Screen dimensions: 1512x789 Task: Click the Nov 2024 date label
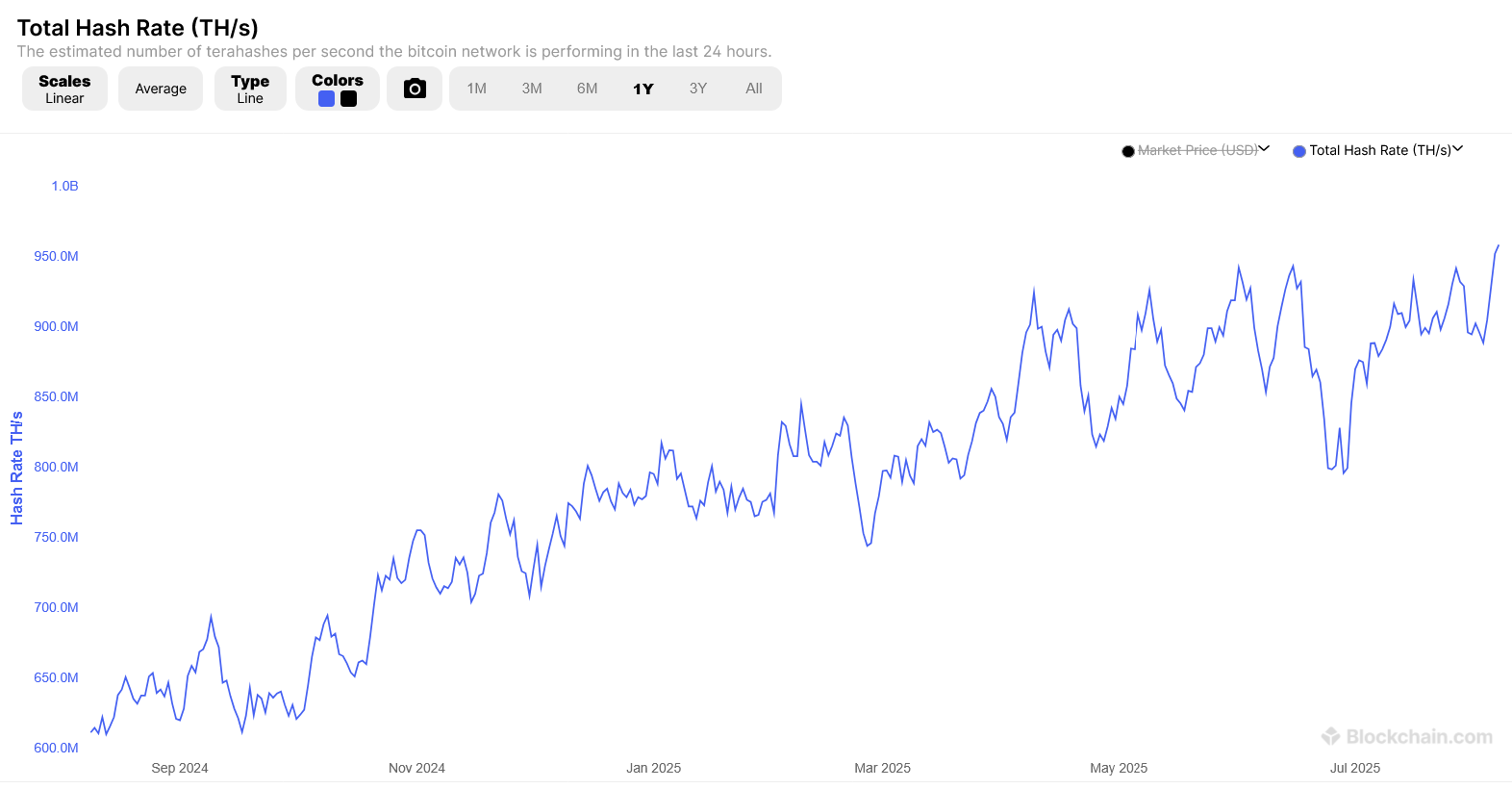416,768
